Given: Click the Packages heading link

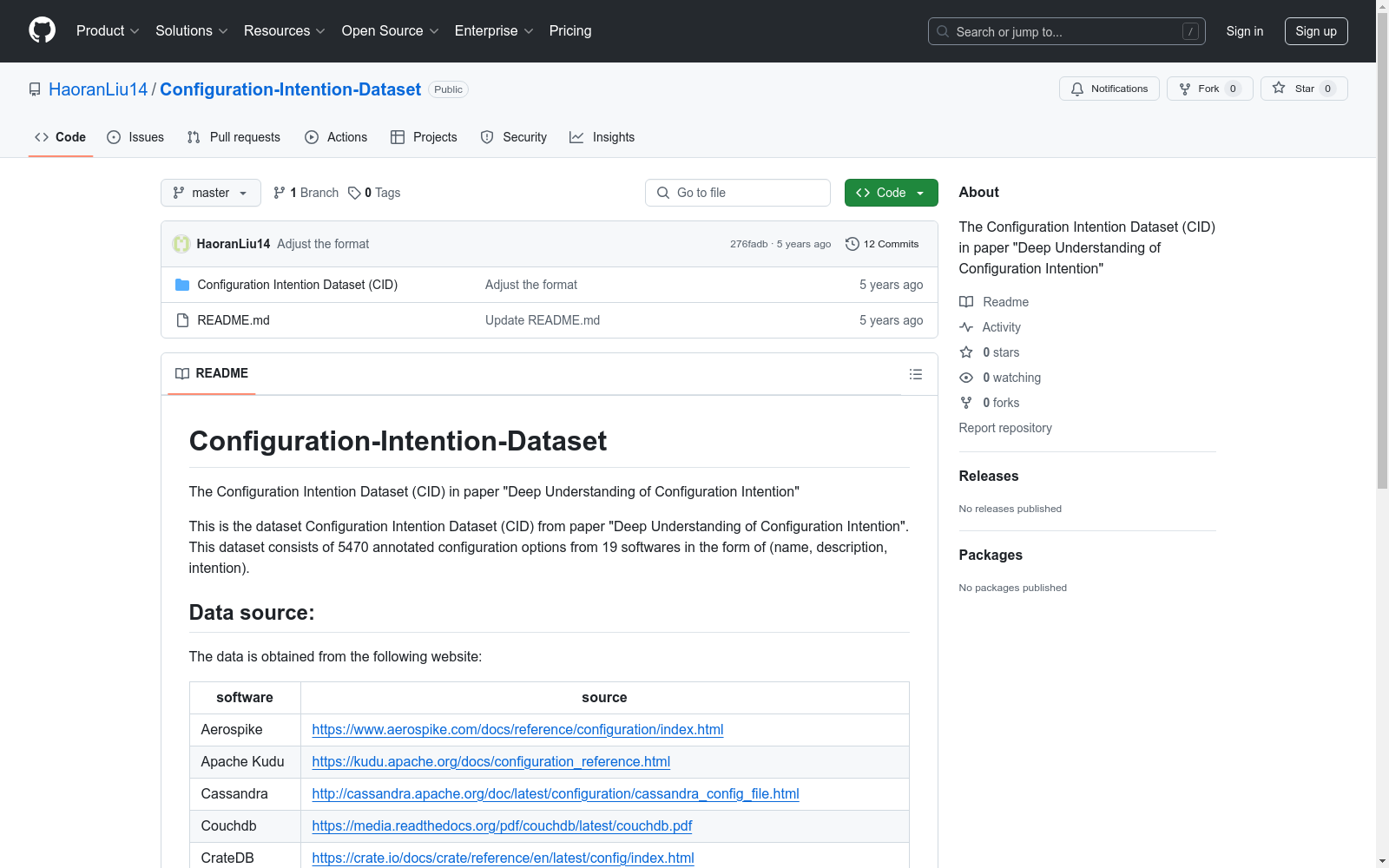Looking at the screenshot, I should pyautogui.click(x=991, y=555).
